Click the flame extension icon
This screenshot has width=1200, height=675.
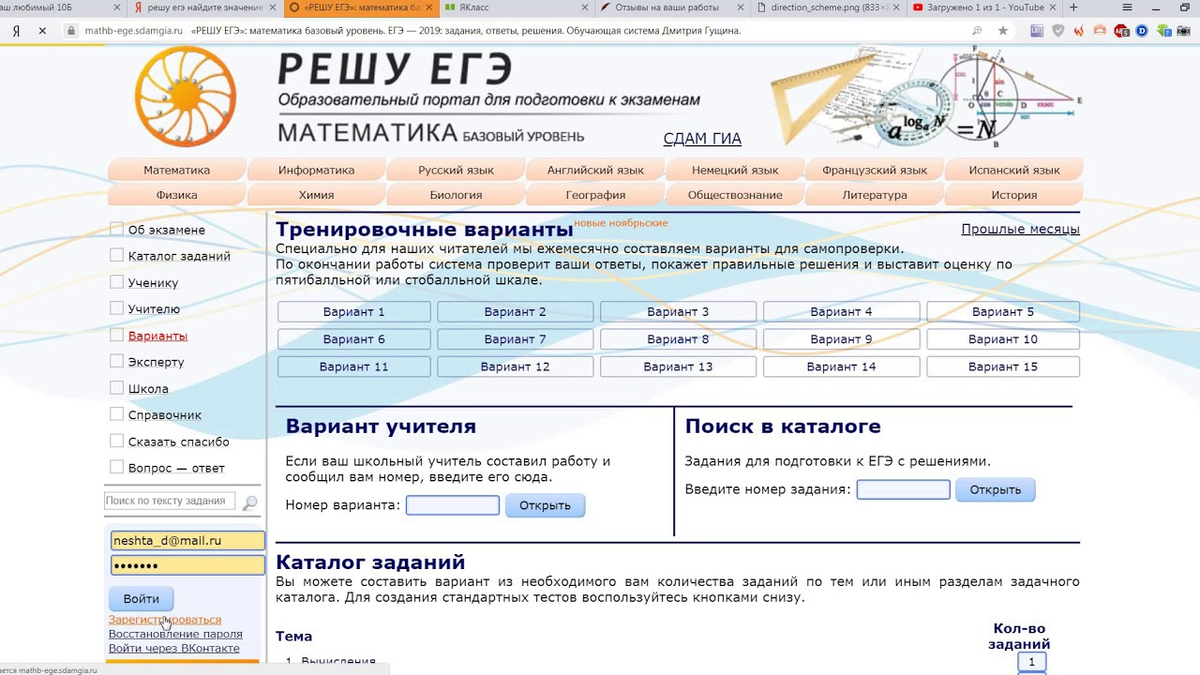(1079, 31)
